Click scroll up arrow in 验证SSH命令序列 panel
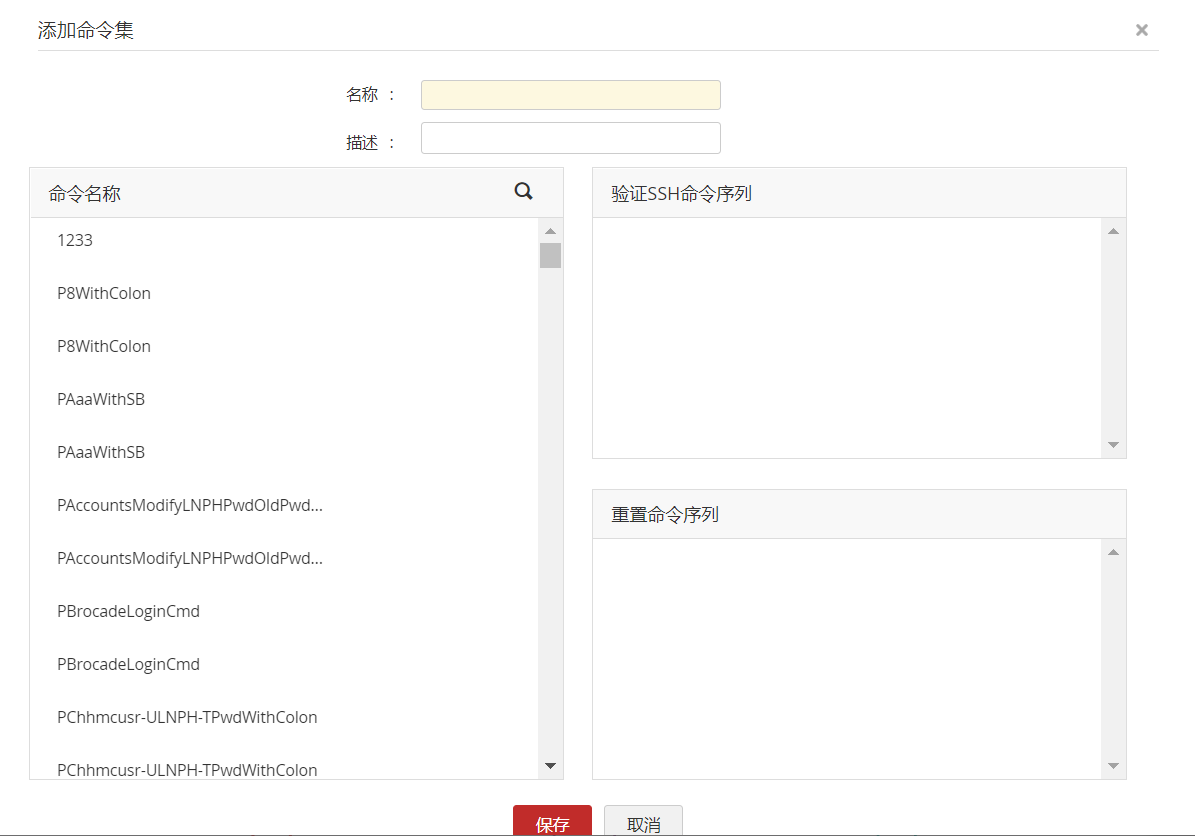Image resolution: width=1195 pixels, height=836 pixels. tap(1113, 231)
